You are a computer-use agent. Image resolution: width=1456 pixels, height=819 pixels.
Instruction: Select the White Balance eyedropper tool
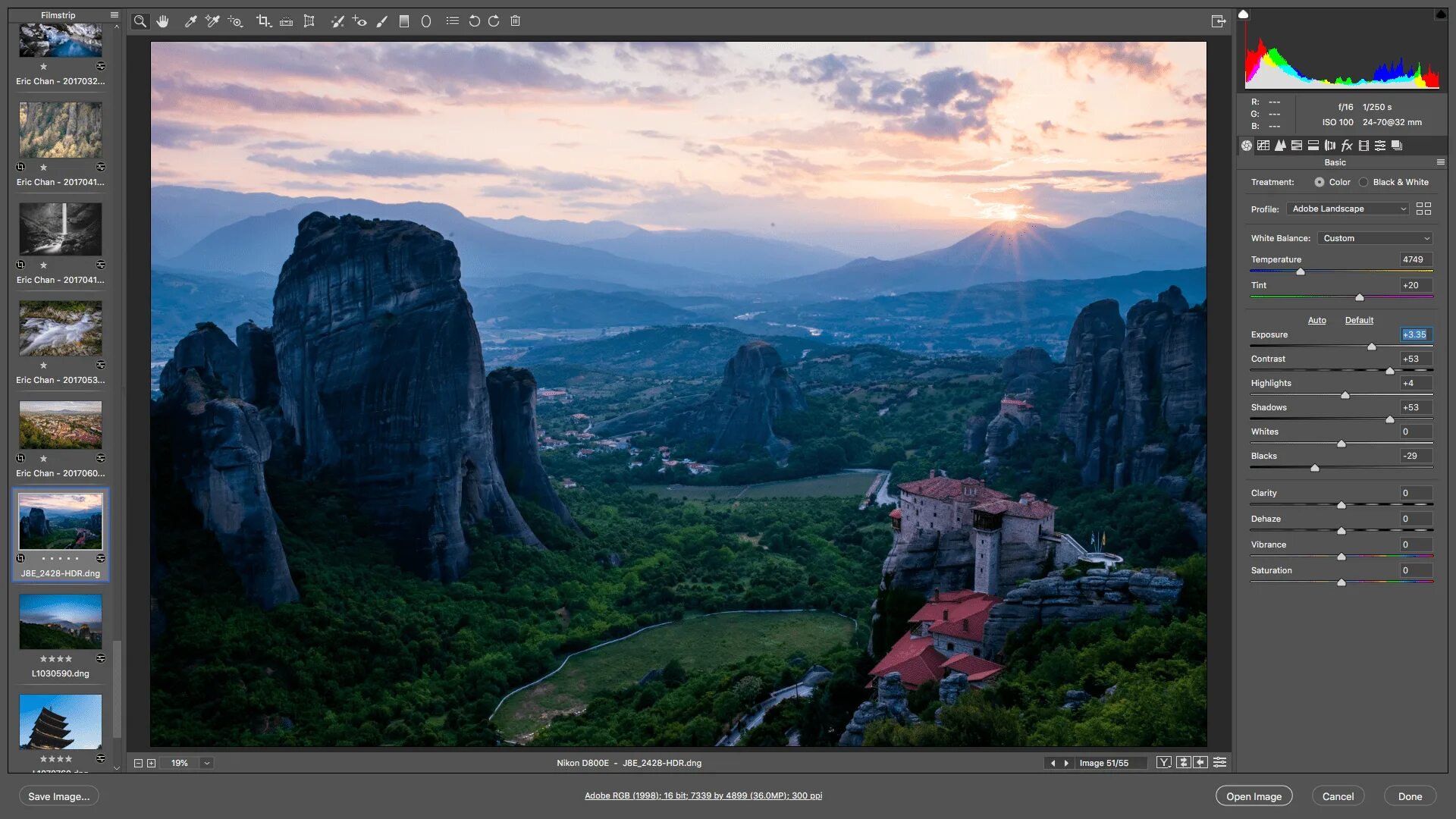pos(190,21)
